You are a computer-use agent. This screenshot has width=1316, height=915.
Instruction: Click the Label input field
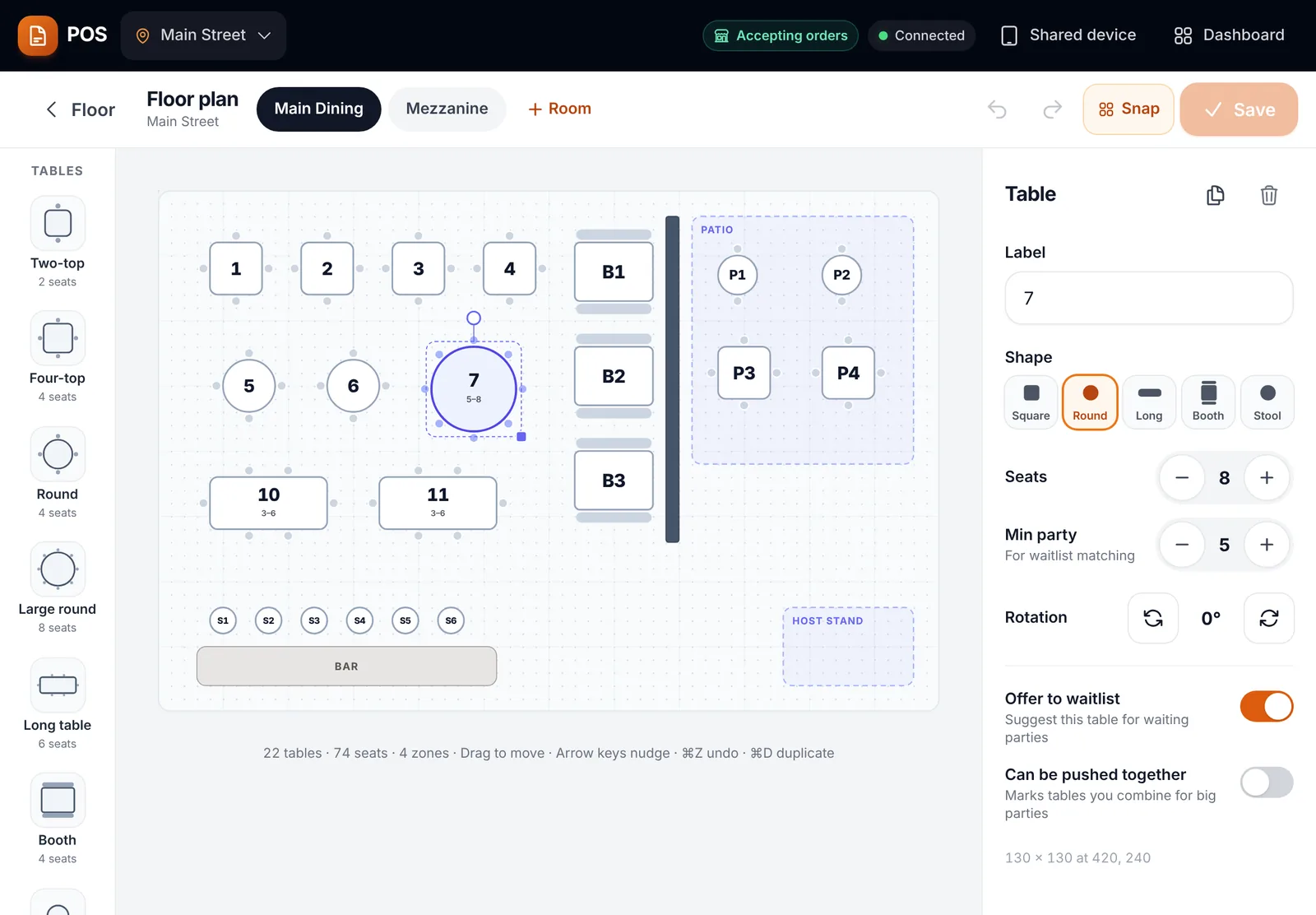tap(1149, 298)
